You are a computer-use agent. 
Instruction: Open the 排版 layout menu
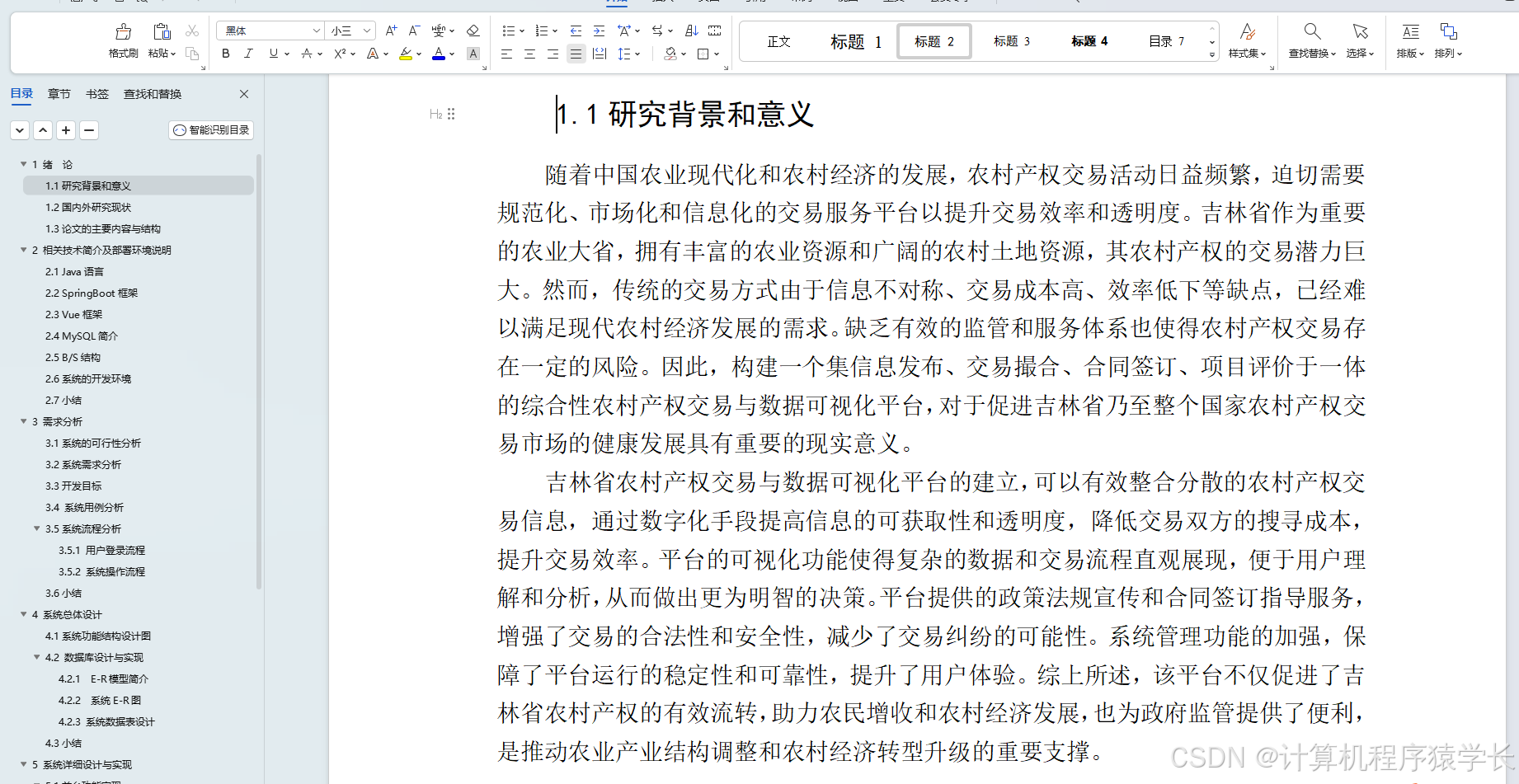1410,40
